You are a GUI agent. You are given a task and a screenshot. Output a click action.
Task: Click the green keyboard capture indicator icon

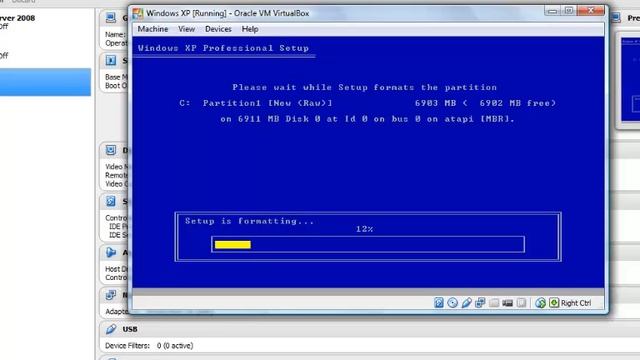click(x=554, y=302)
